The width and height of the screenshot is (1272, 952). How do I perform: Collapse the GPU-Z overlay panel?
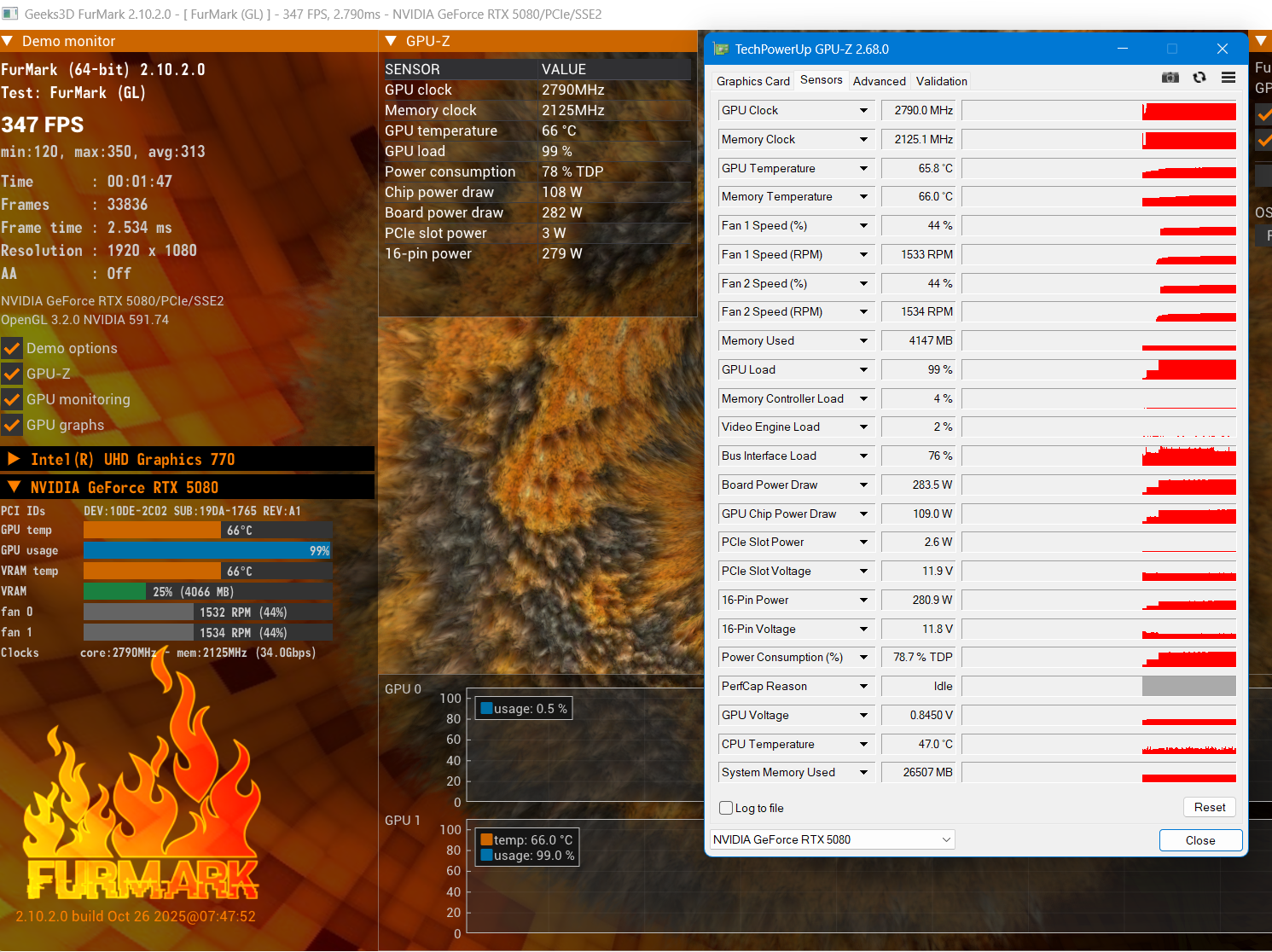click(x=391, y=41)
